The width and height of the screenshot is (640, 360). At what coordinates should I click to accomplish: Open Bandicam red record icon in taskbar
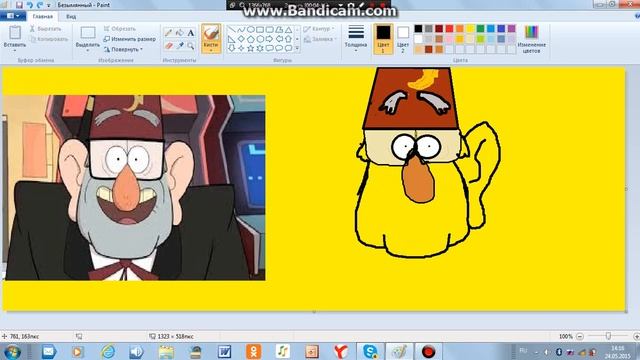pyautogui.click(x=428, y=351)
